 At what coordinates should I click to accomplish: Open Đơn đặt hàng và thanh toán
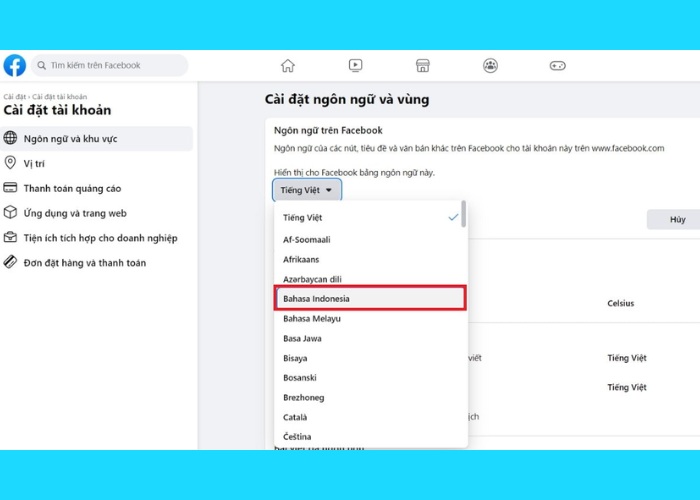tap(84, 263)
